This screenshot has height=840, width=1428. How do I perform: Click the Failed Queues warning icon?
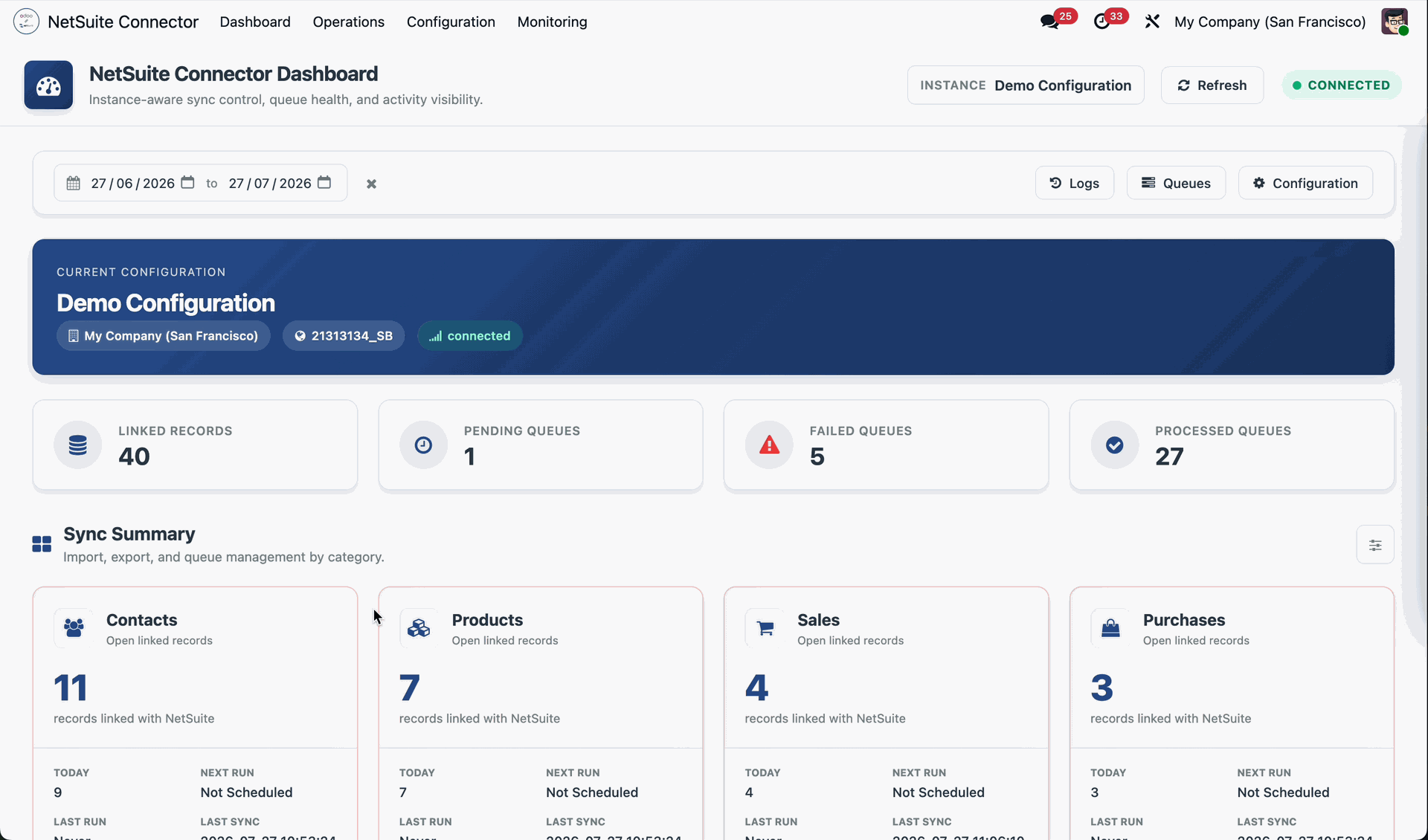coord(769,445)
